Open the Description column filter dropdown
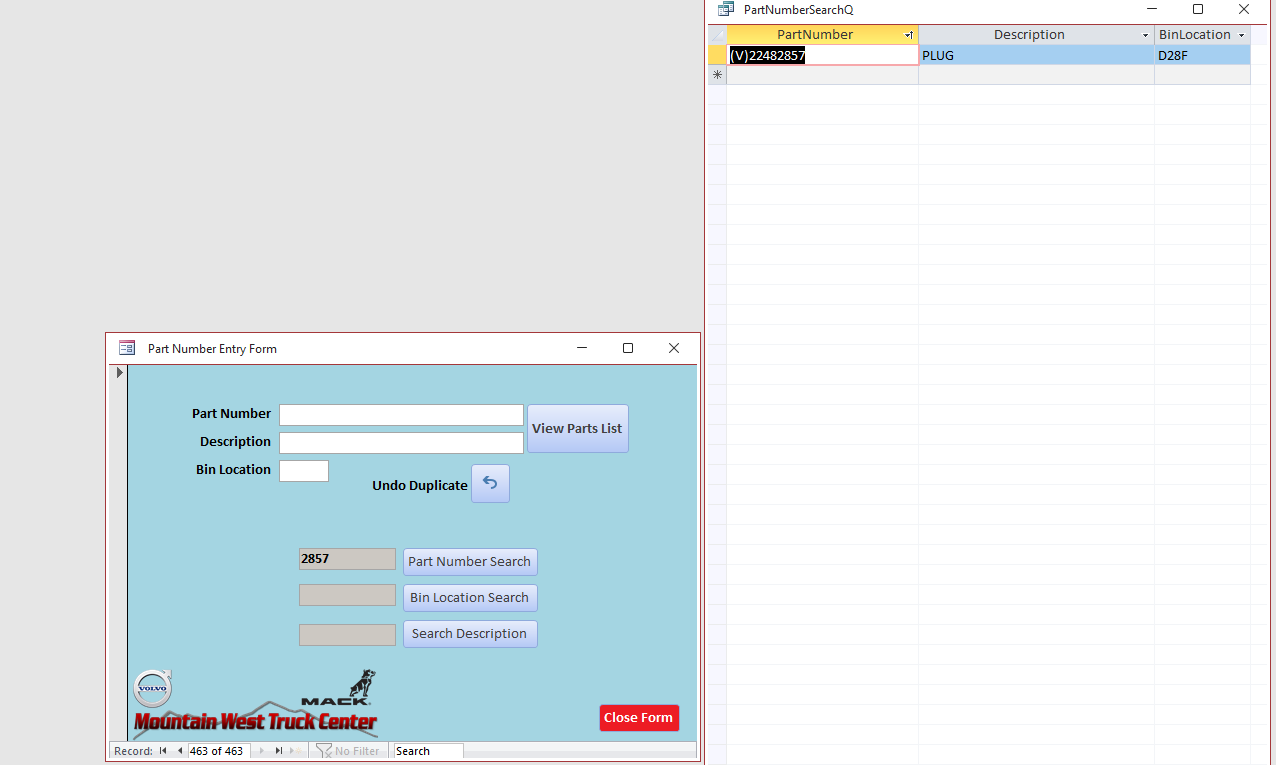 (x=1146, y=34)
